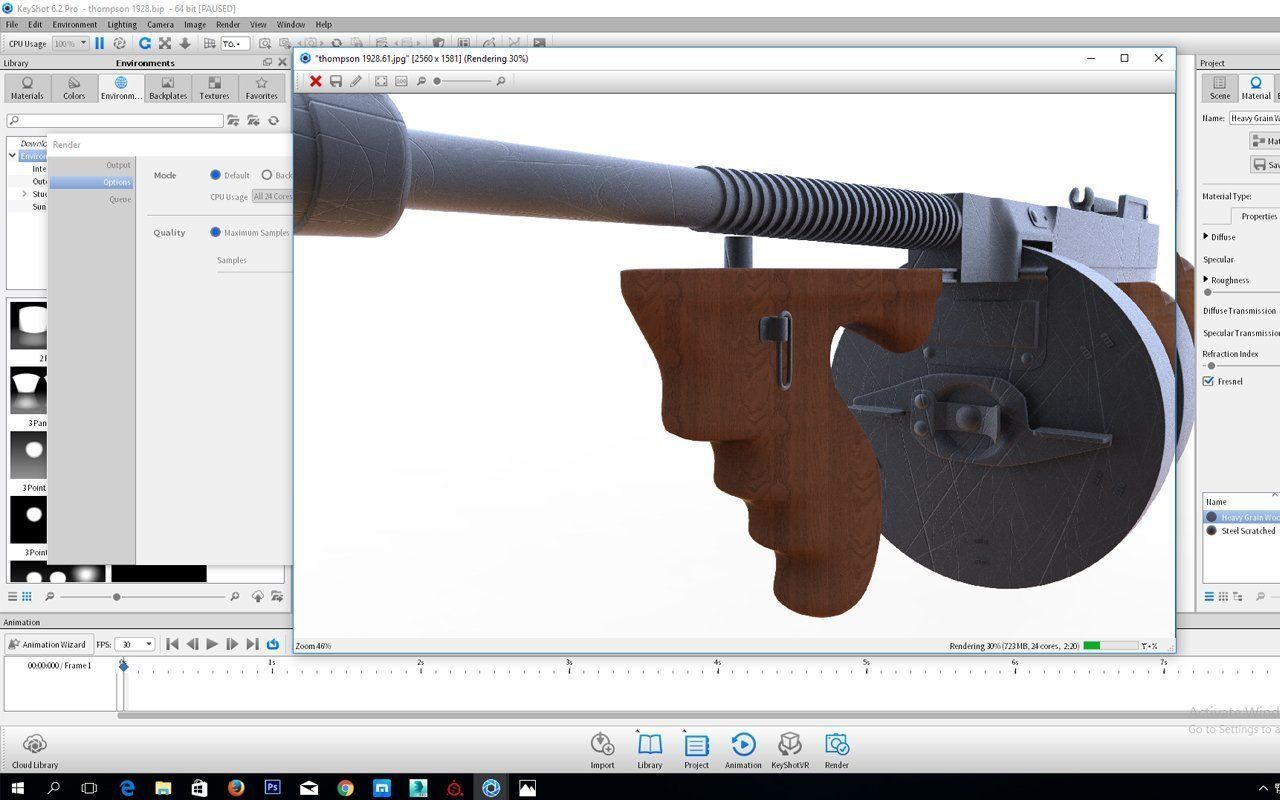Click timeline playhead at frame 1
The width and height of the screenshot is (1280, 800).
[124, 665]
